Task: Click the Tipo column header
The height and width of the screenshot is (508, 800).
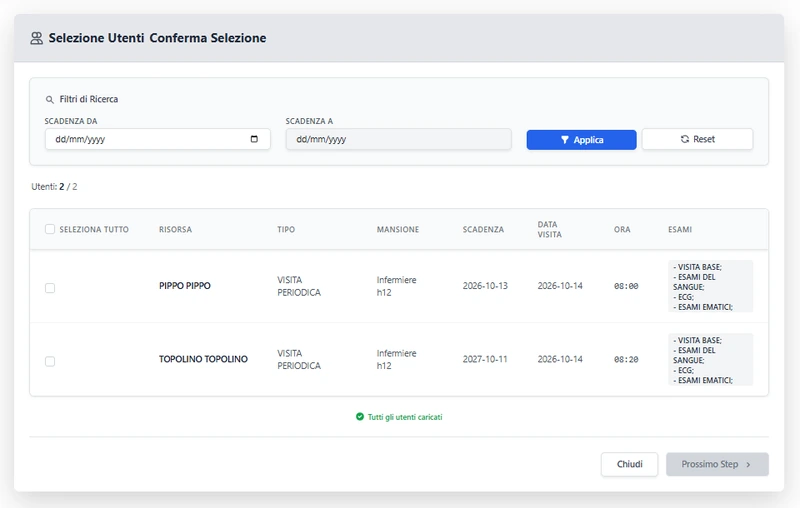Action: click(286, 230)
